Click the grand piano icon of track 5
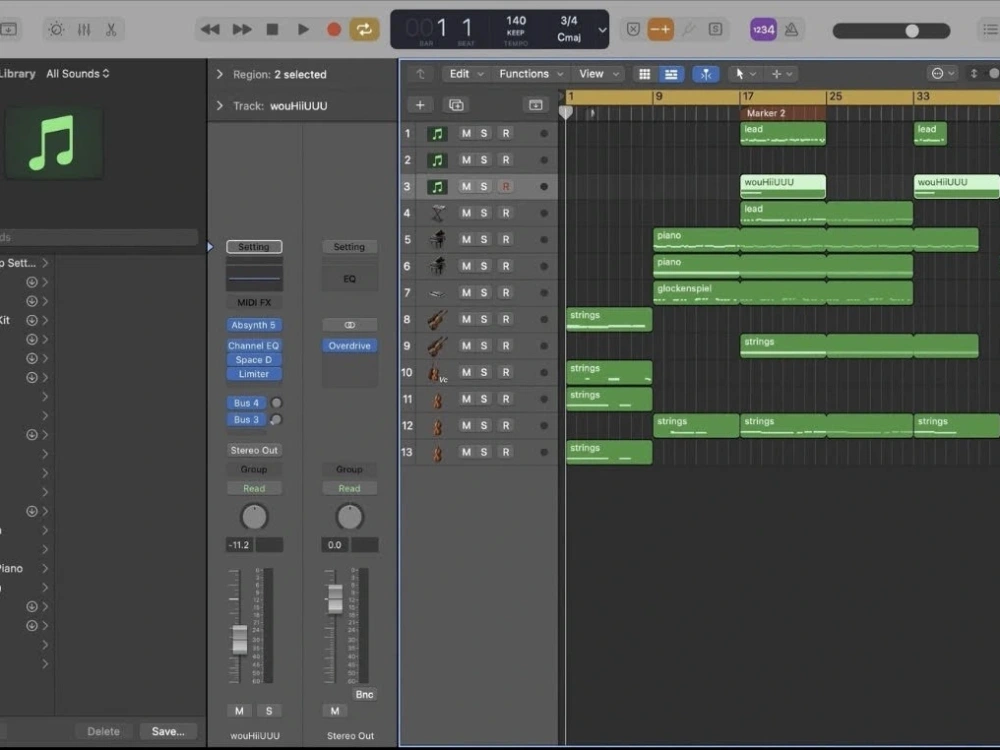Viewport: 1000px width, 750px height. [437, 240]
